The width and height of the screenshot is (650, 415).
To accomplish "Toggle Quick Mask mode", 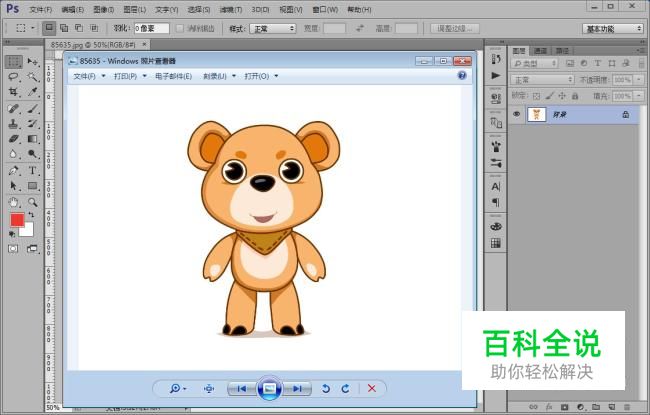I will pyautogui.click(x=13, y=249).
